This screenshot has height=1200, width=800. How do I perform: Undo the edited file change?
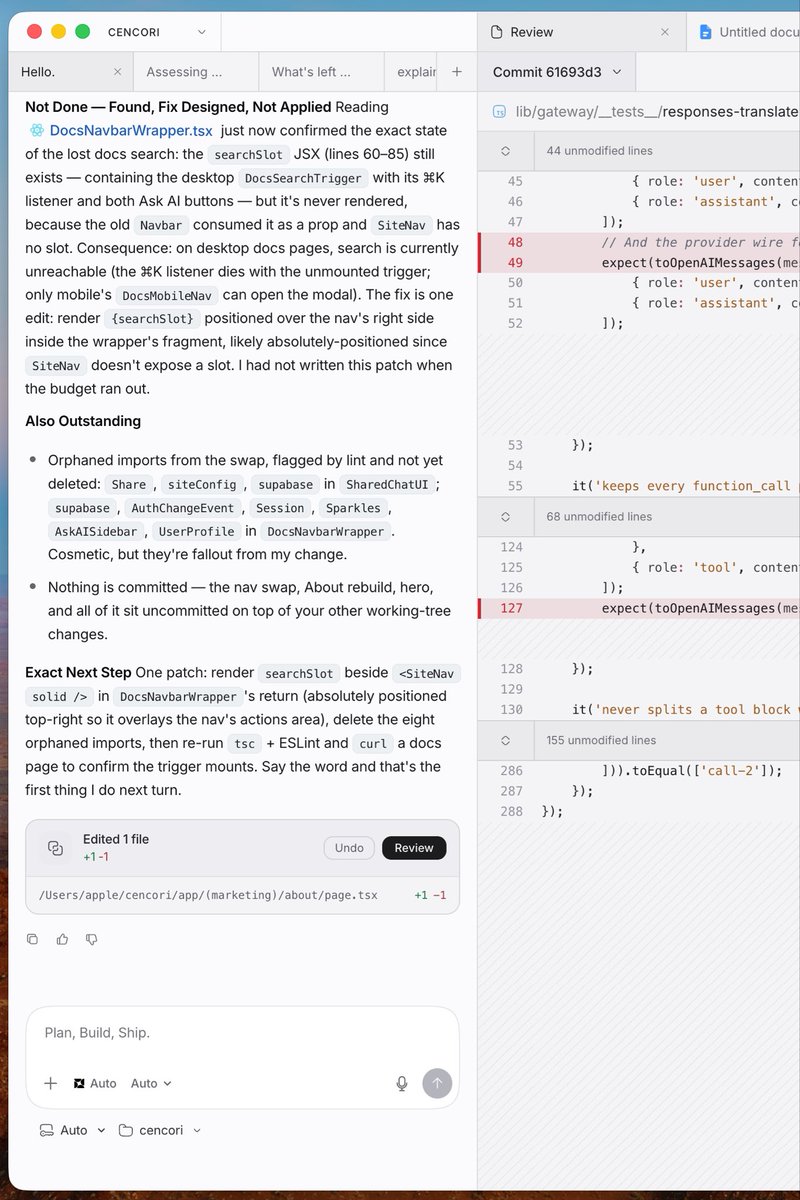[x=349, y=848]
